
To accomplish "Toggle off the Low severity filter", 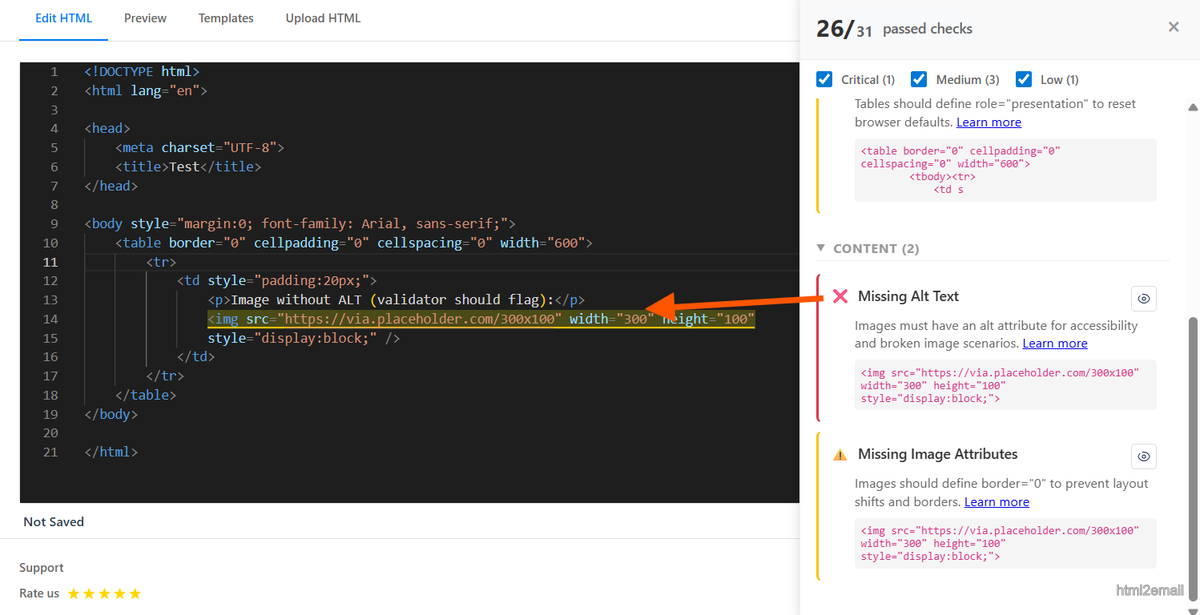I will click(x=1024, y=79).
